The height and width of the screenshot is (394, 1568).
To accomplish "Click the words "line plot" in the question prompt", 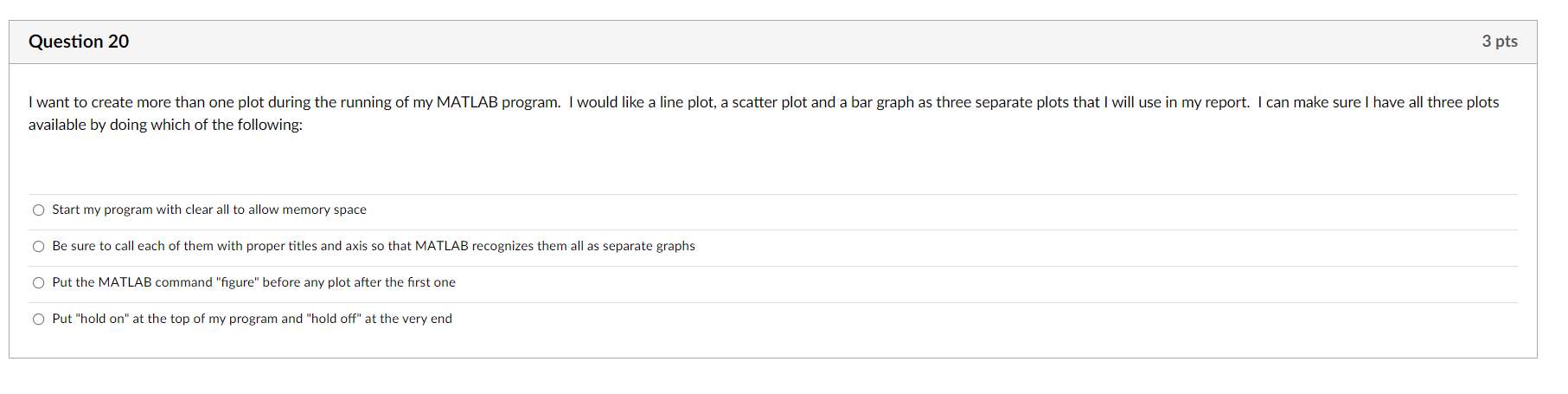I will coord(687,102).
